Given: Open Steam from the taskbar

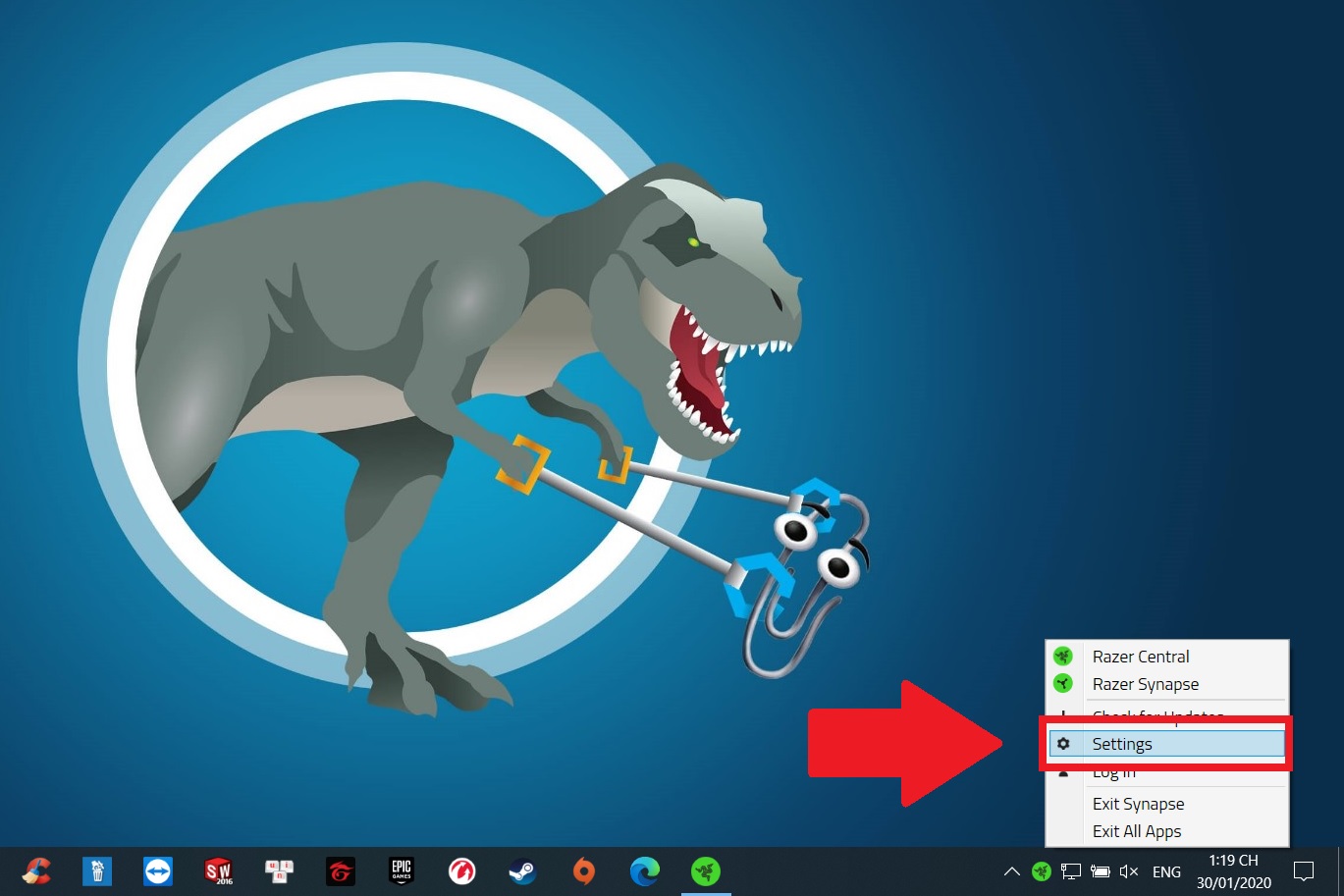Looking at the screenshot, I should click(x=523, y=870).
